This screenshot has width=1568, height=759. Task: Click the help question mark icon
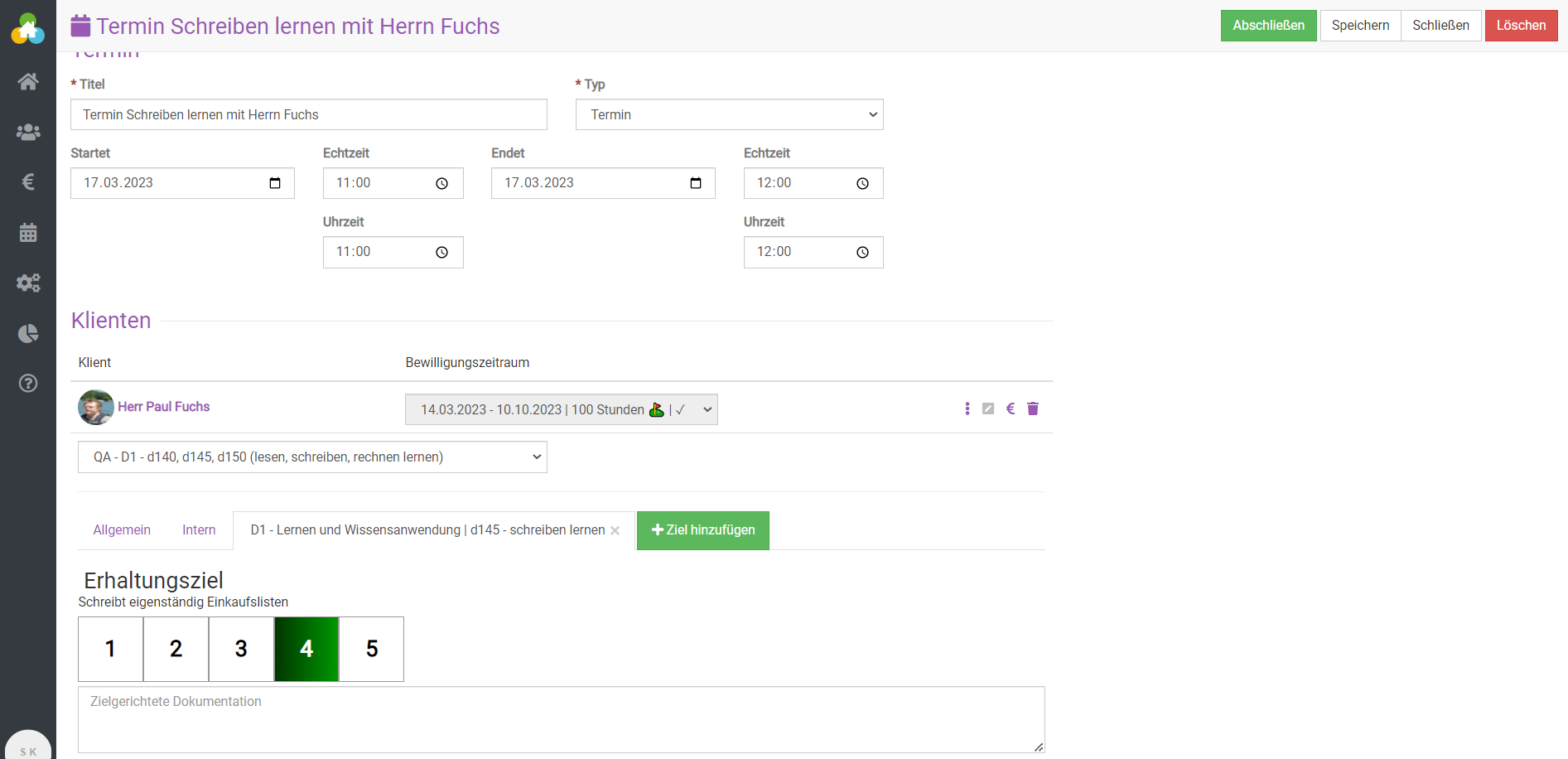(28, 383)
